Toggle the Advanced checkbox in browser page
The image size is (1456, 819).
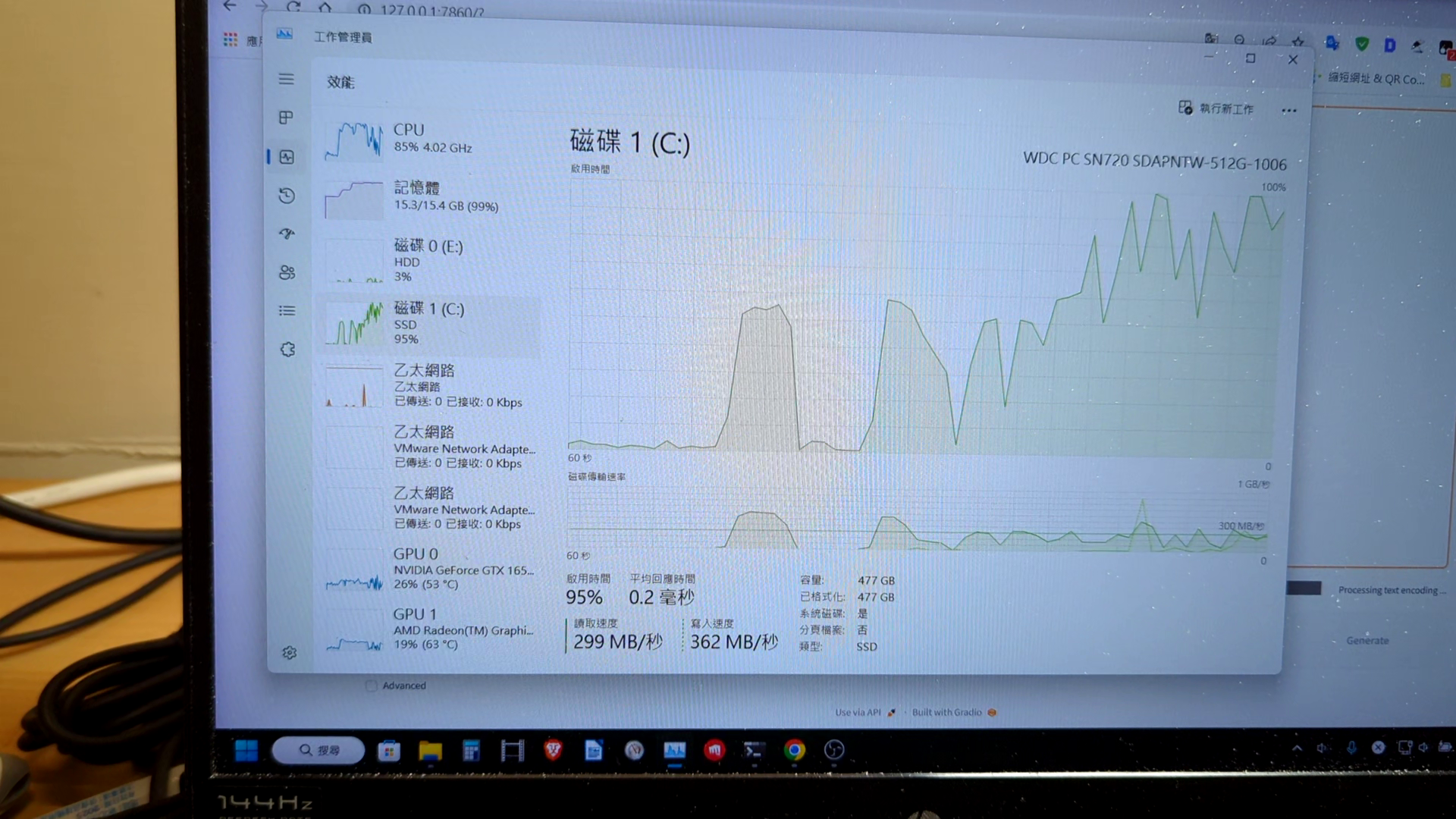pyautogui.click(x=371, y=686)
